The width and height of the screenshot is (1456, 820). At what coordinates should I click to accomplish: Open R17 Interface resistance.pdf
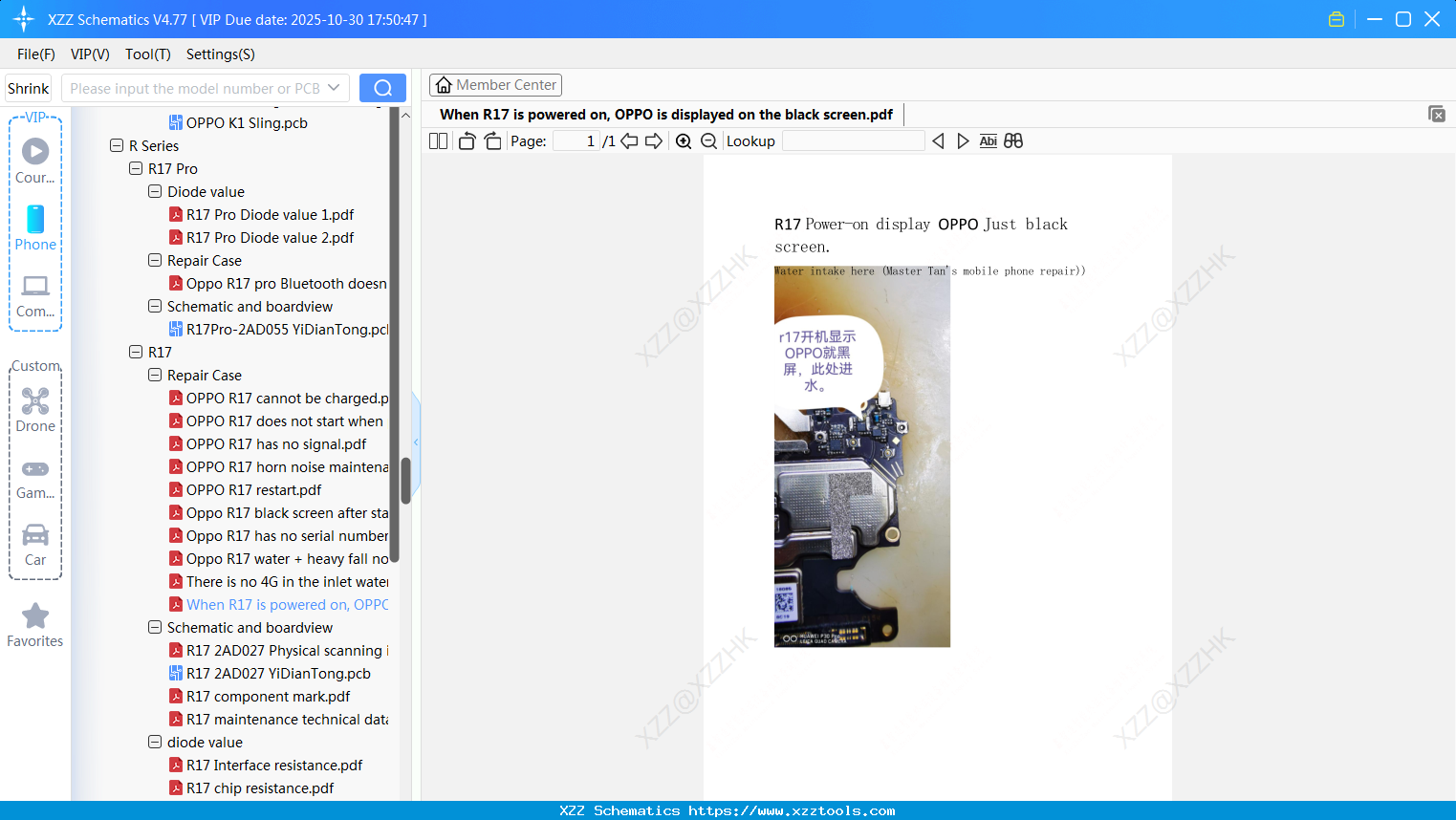[266, 765]
